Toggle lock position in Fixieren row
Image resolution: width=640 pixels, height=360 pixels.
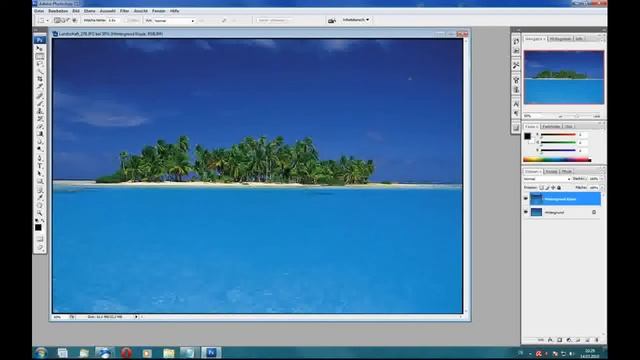[553, 187]
